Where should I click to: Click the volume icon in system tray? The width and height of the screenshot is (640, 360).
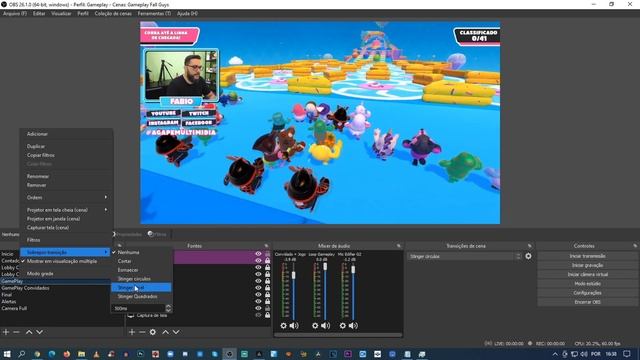click(584, 354)
